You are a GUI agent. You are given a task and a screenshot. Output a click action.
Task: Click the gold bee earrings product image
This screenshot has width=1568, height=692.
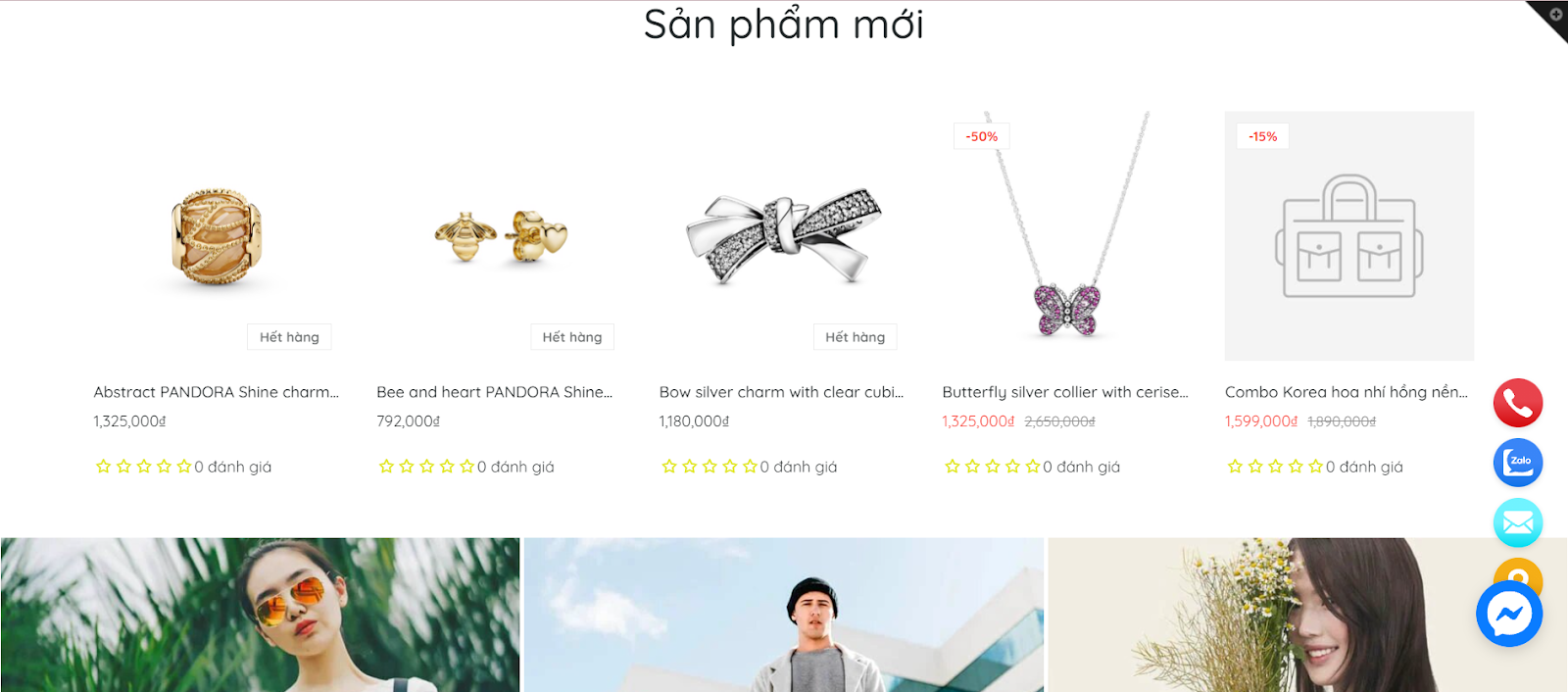[501, 236]
